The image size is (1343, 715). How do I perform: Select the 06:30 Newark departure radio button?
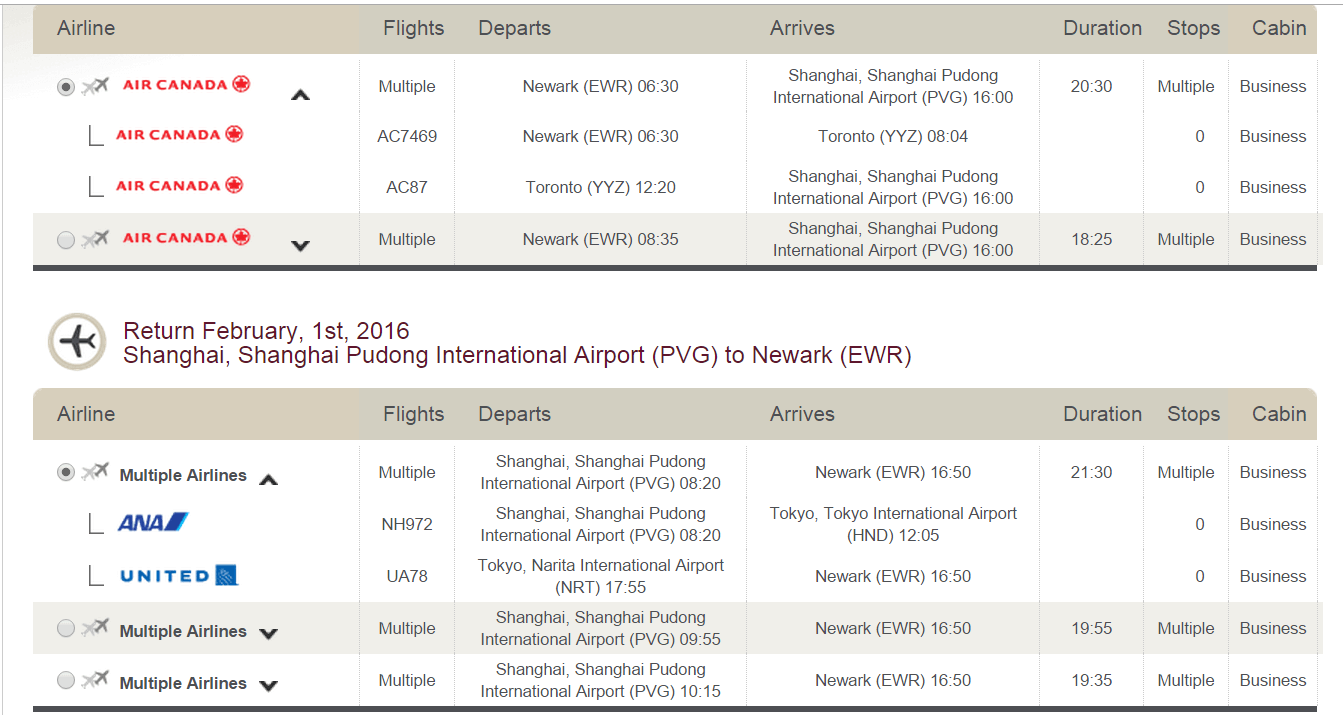(66, 87)
